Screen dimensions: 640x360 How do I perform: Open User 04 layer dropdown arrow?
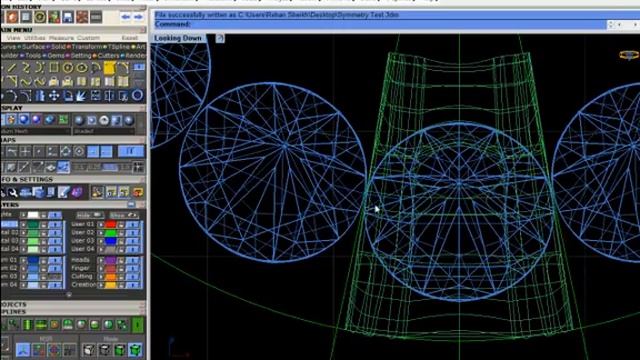(101, 249)
